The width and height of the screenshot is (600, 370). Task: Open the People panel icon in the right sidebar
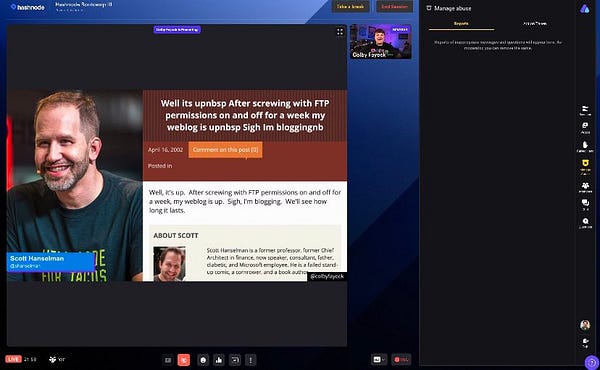pos(585,128)
